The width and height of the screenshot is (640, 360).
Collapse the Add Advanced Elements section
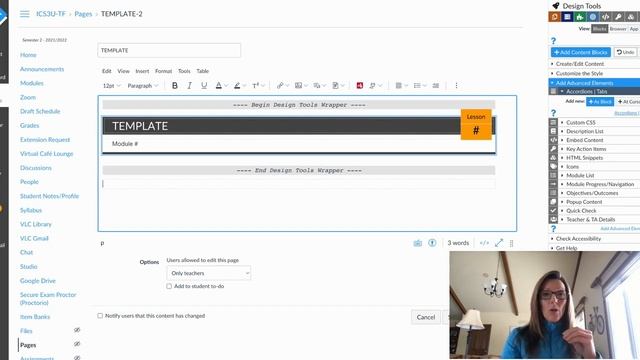click(x=594, y=83)
